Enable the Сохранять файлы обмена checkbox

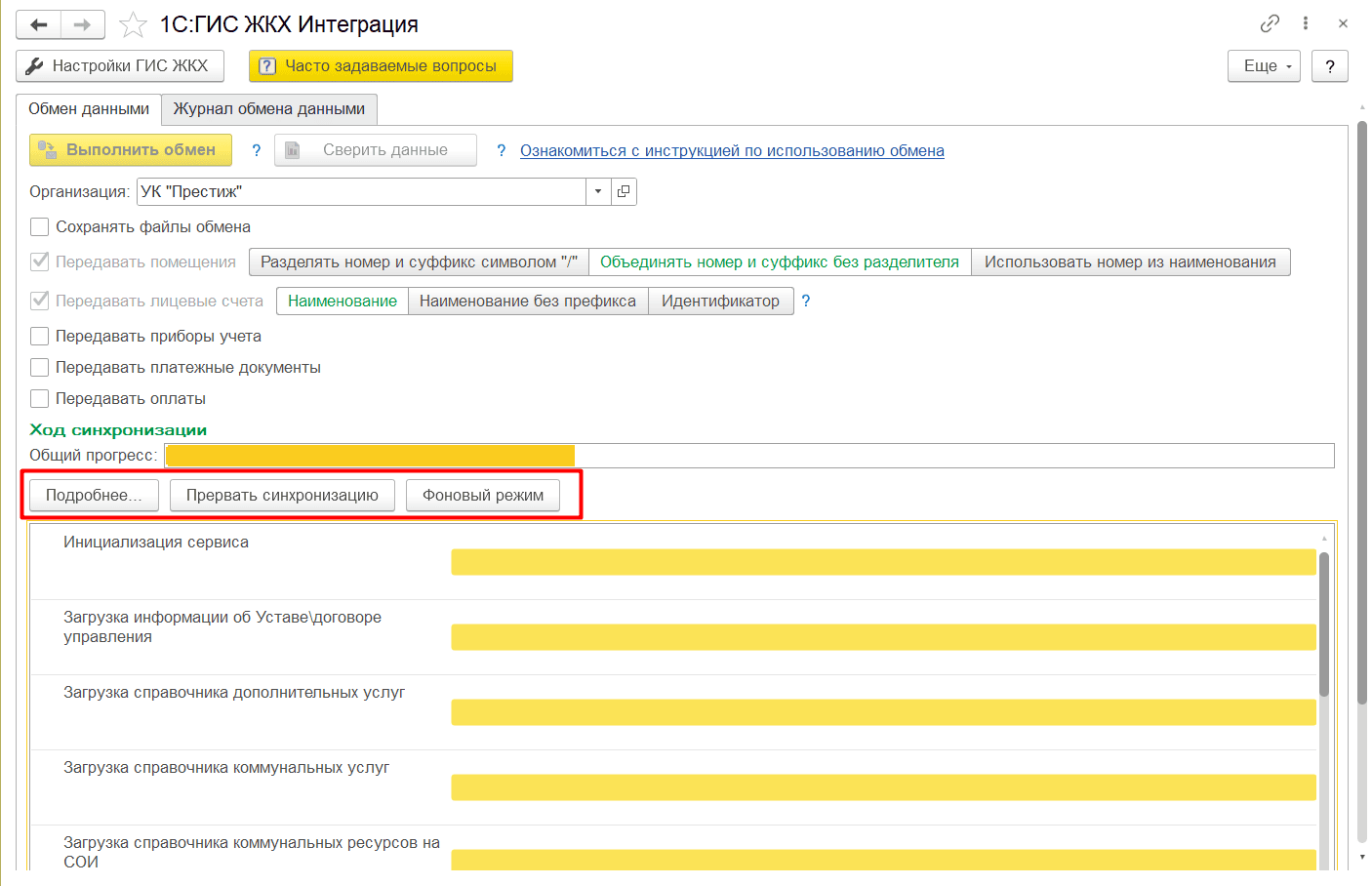click(40, 227)
